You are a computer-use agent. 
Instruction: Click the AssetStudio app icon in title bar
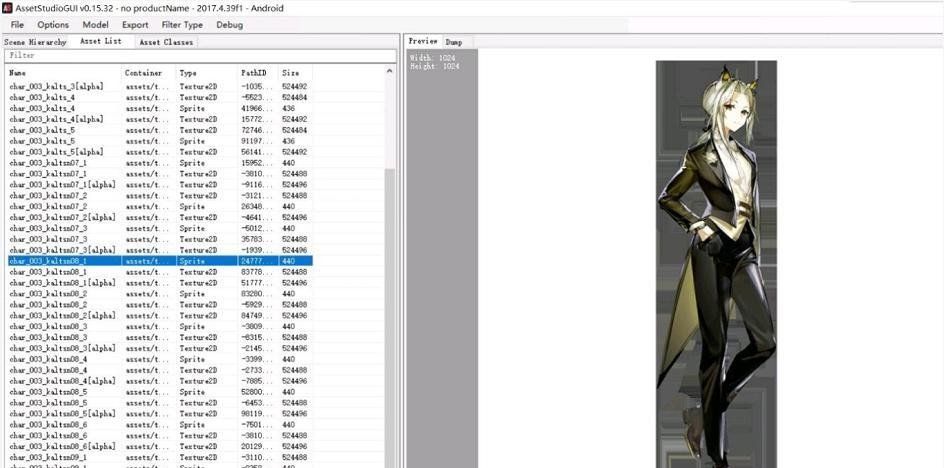(x=9, y=8)
